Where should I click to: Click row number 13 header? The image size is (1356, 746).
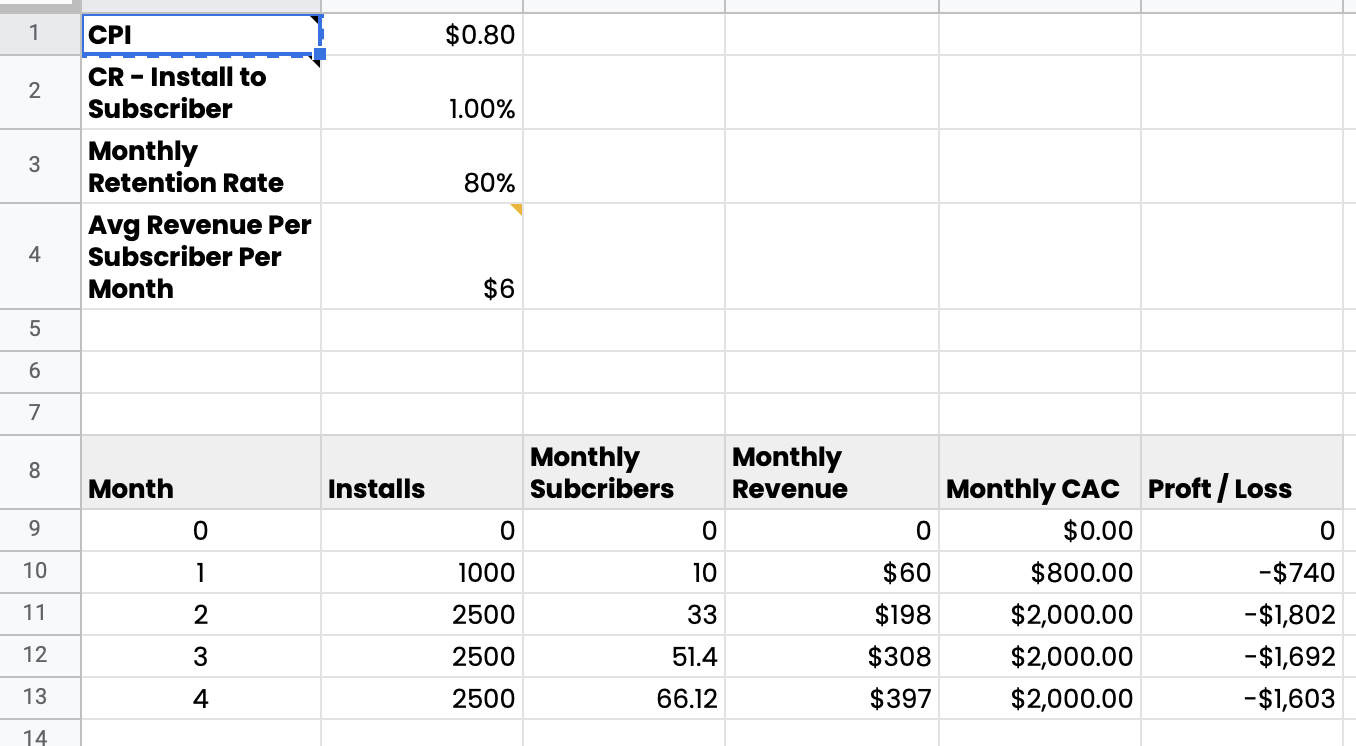[x=34, y=697]
